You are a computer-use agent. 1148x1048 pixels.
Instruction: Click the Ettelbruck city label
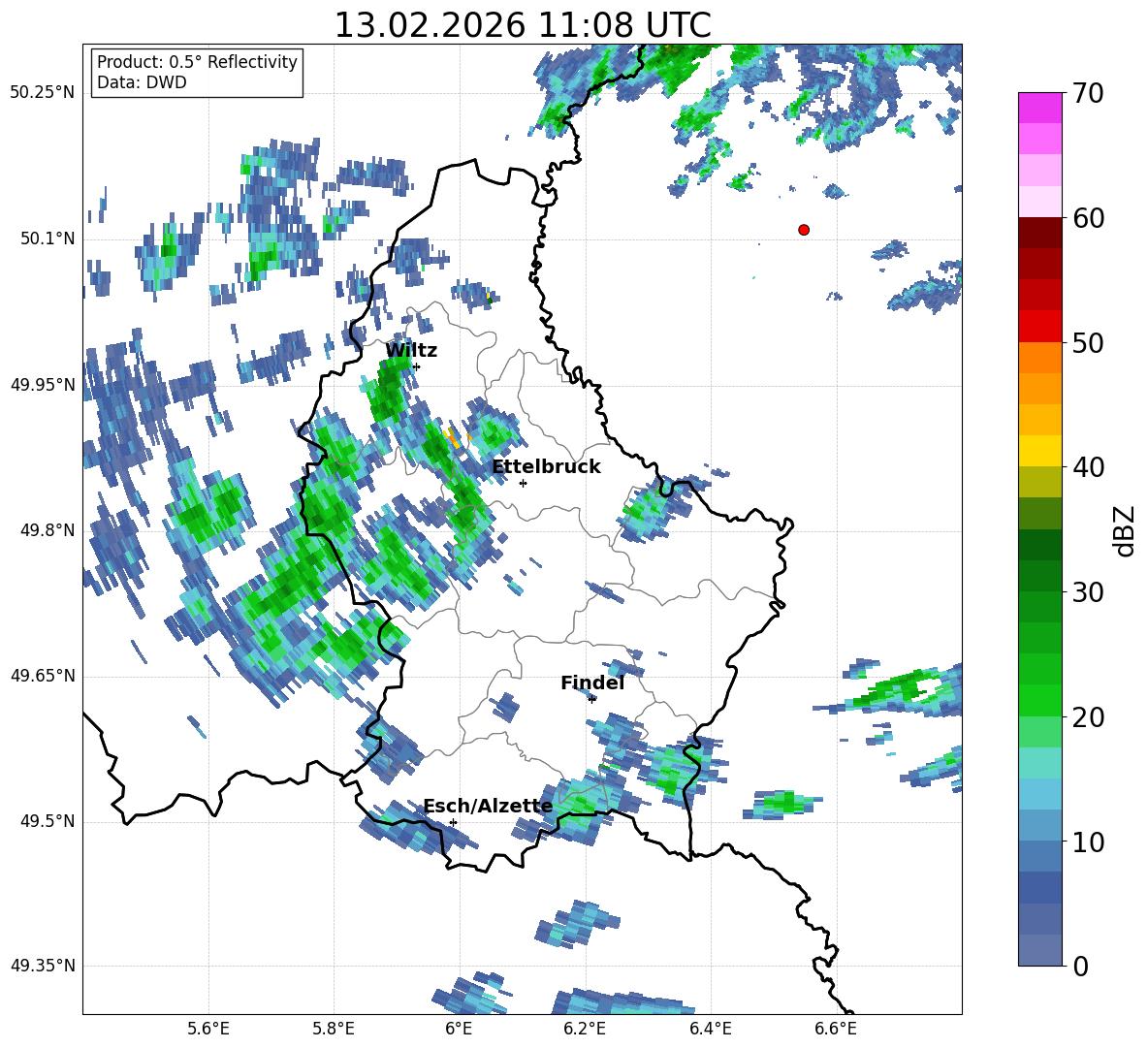pos(546,467)
